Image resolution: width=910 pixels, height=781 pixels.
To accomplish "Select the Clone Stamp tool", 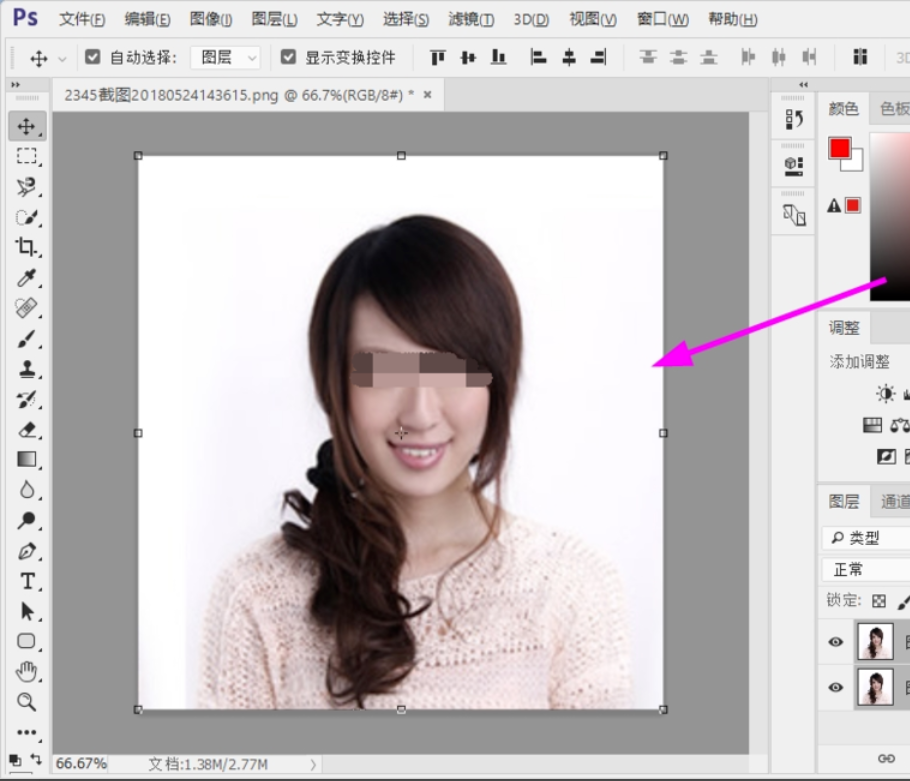I will [x=27, y=368].
